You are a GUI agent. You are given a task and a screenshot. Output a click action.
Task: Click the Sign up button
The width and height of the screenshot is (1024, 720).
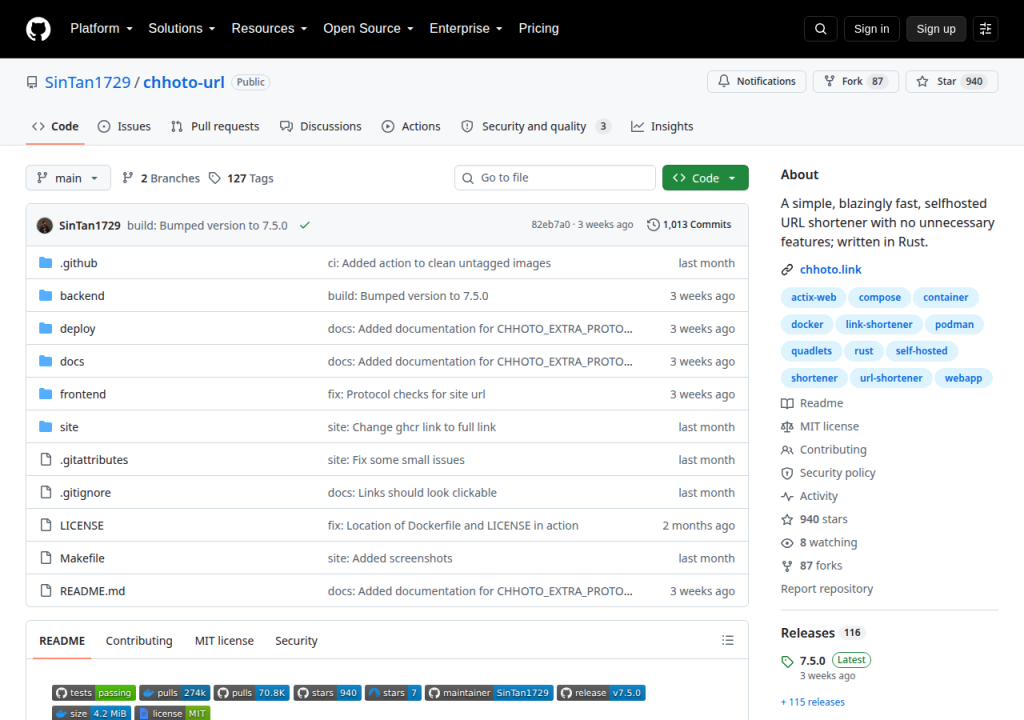[x=935, y=29]
